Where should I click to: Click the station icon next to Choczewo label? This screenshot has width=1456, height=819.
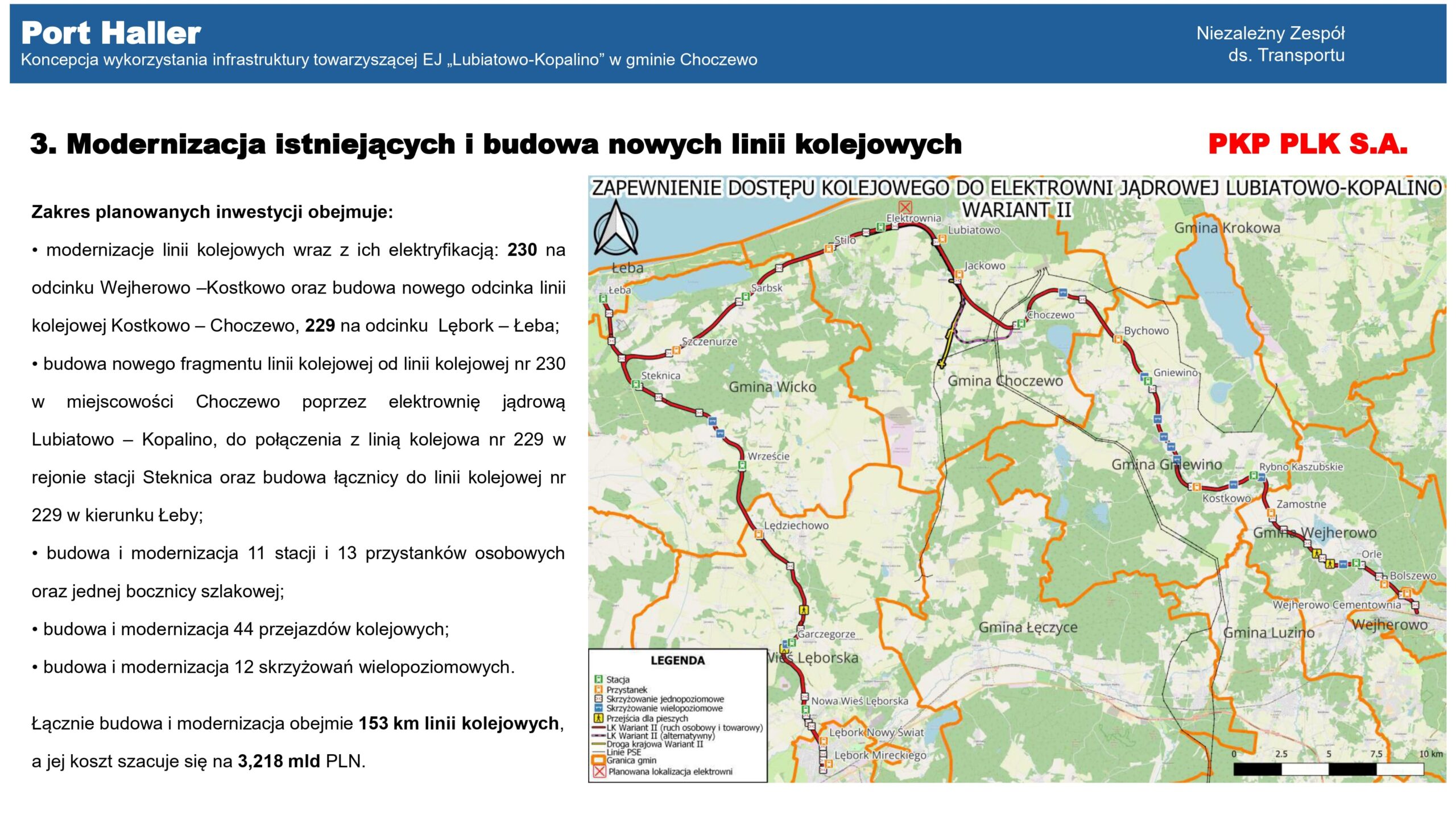(1021, 323)
